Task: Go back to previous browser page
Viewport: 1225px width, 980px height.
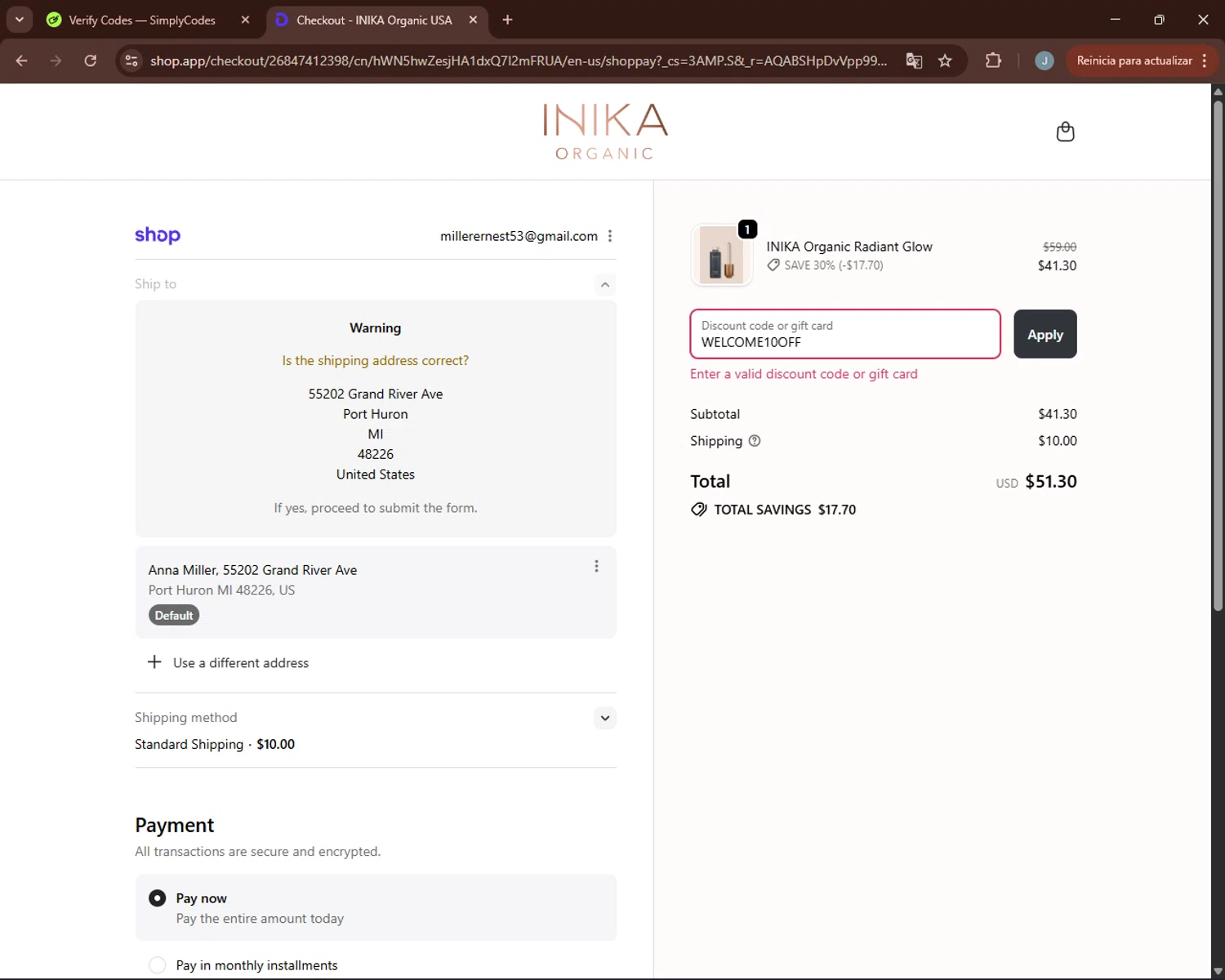Action: (22, 60)
